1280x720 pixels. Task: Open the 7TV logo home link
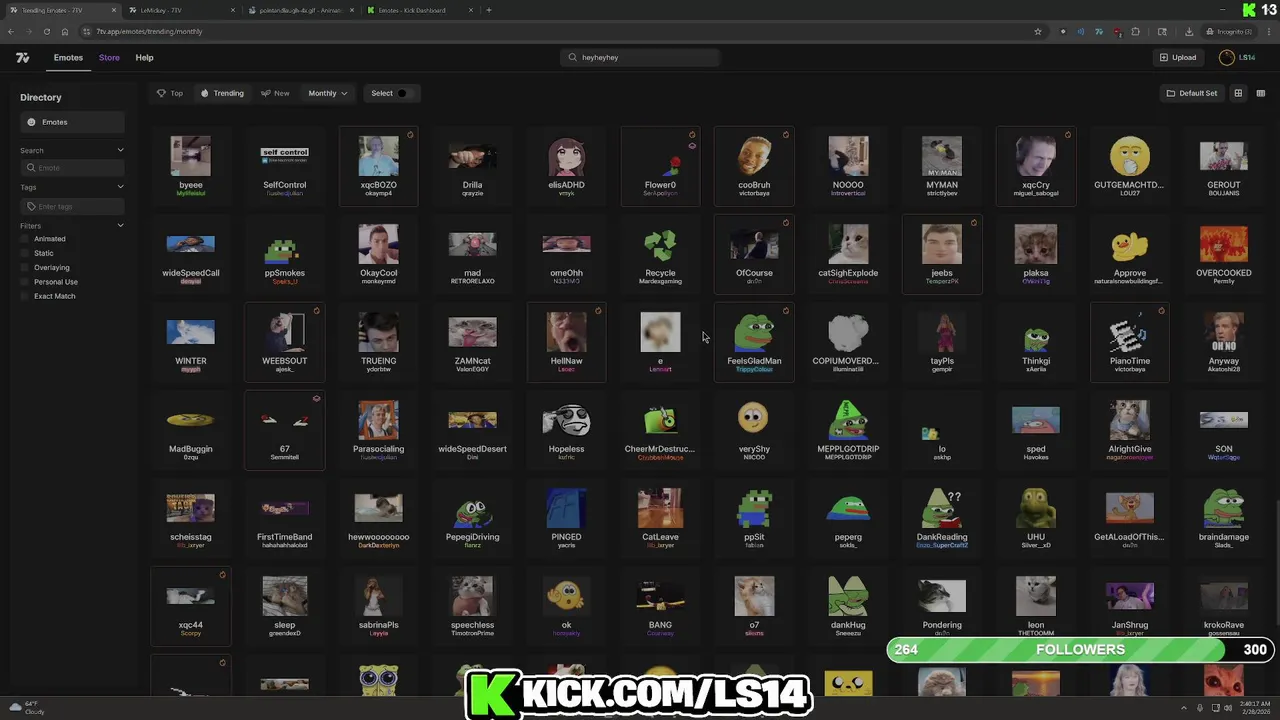pos(22,57)
